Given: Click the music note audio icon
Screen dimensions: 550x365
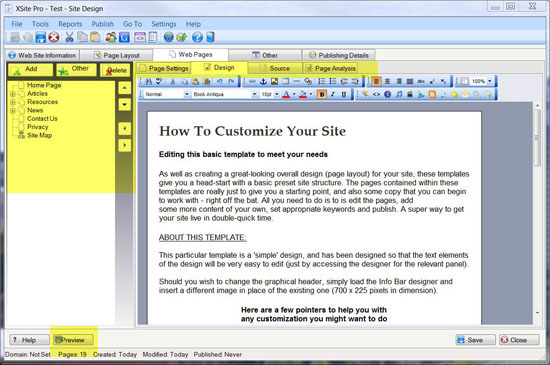Looking at the screenshot, I should coord(399,94).
